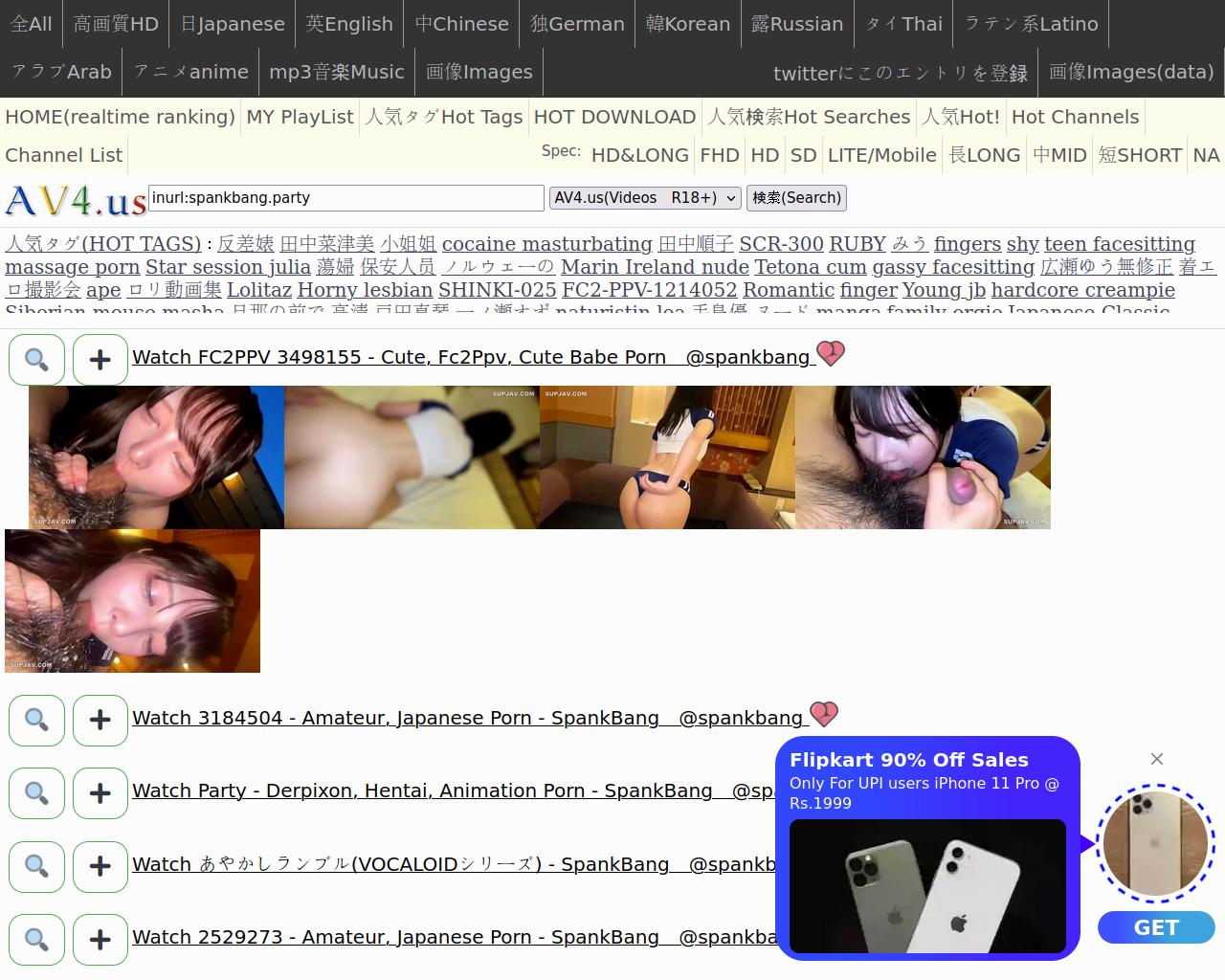This screenshot has height=980, width=1225.
Task: Click the circular iPhone thumbnail in the ad
Action: (1155, 844)
